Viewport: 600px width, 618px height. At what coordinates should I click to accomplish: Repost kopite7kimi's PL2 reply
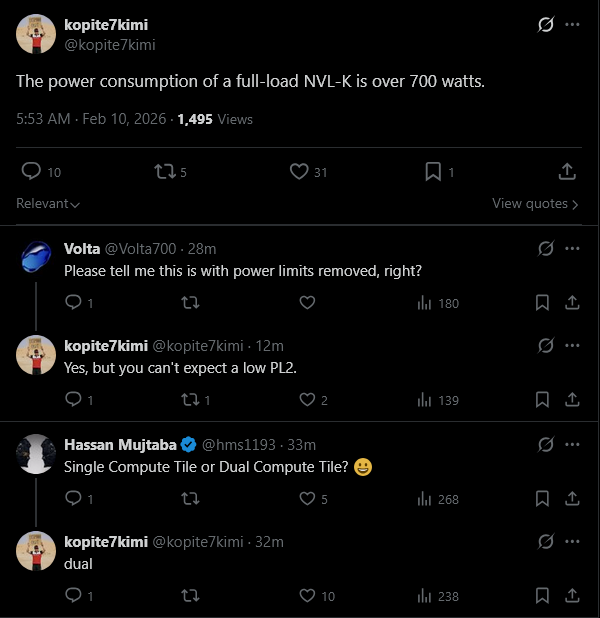pyautogui.click(x=190, y=400)
